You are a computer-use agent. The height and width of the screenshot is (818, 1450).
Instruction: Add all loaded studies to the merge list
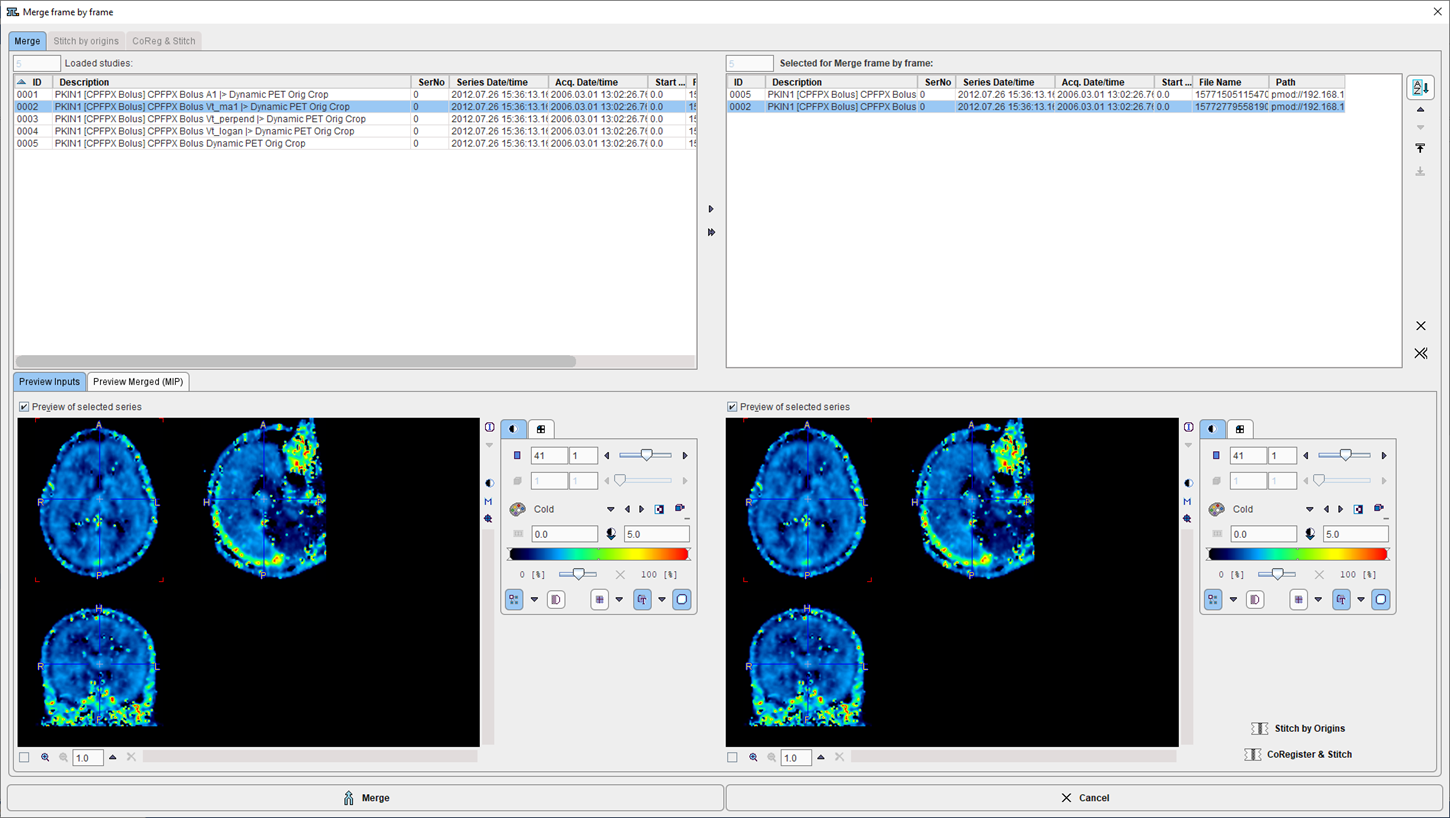tap(711, 232)
